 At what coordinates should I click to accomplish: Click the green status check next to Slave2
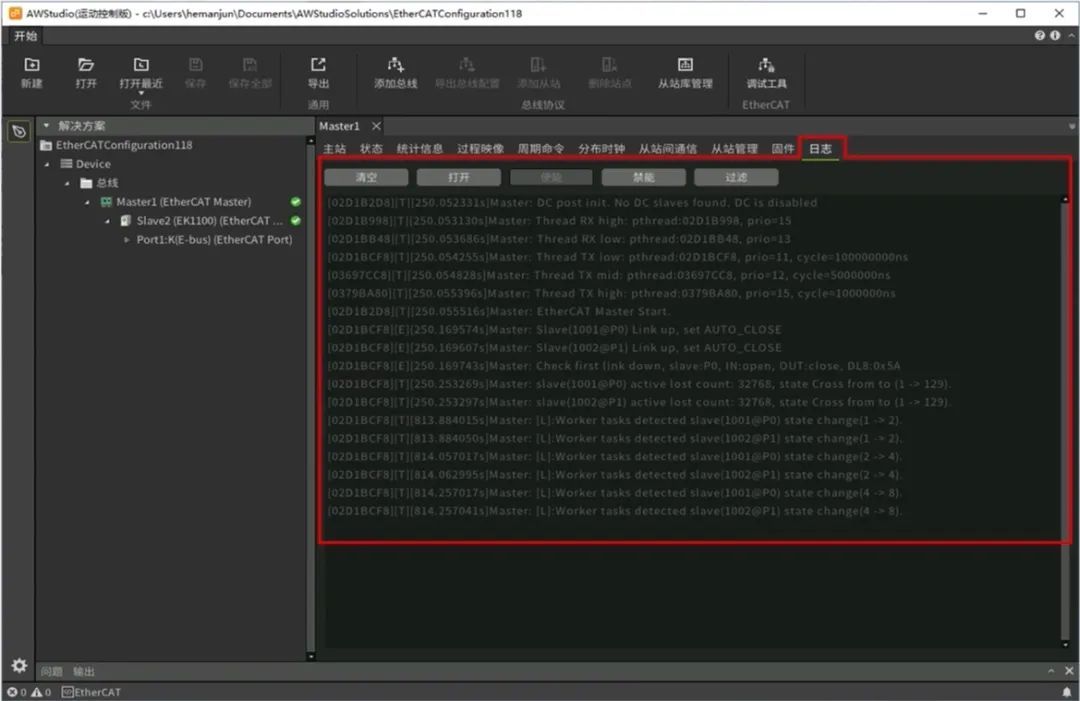[x=295, y=220]
